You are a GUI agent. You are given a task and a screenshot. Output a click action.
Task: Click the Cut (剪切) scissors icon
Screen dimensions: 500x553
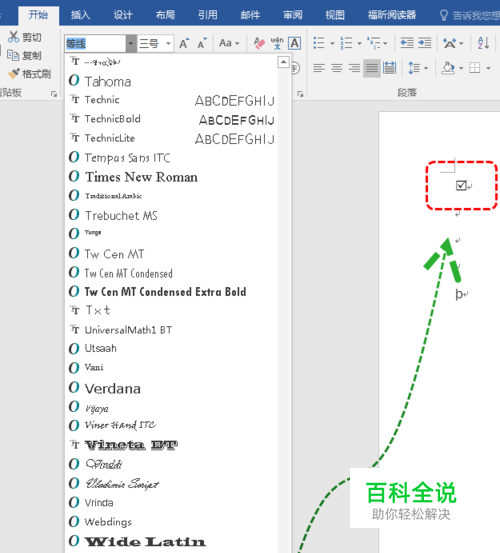(13, 37)
